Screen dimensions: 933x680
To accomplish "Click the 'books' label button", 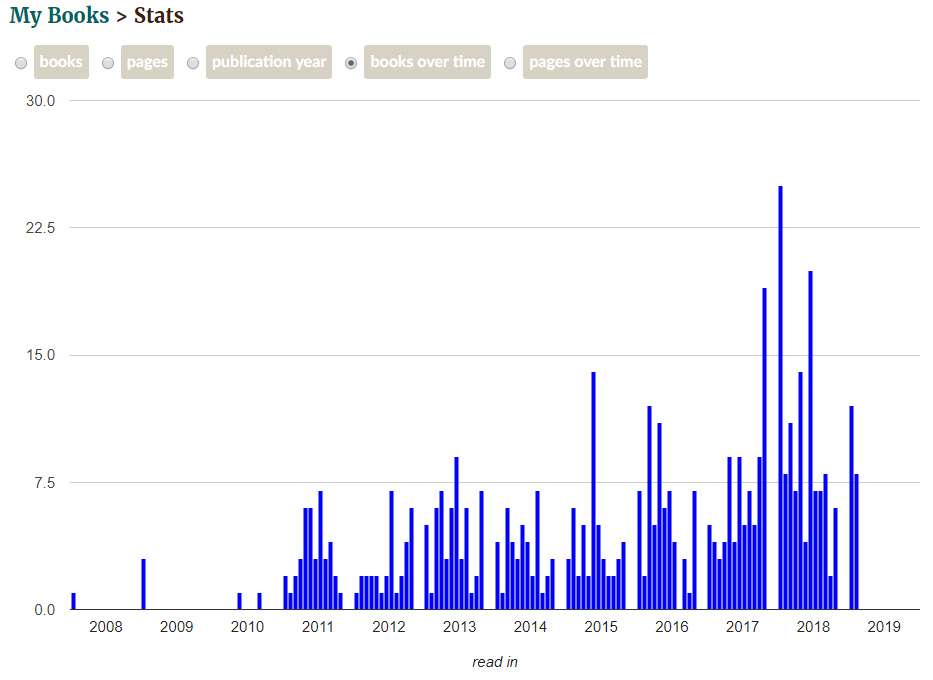I will [61, 62].
